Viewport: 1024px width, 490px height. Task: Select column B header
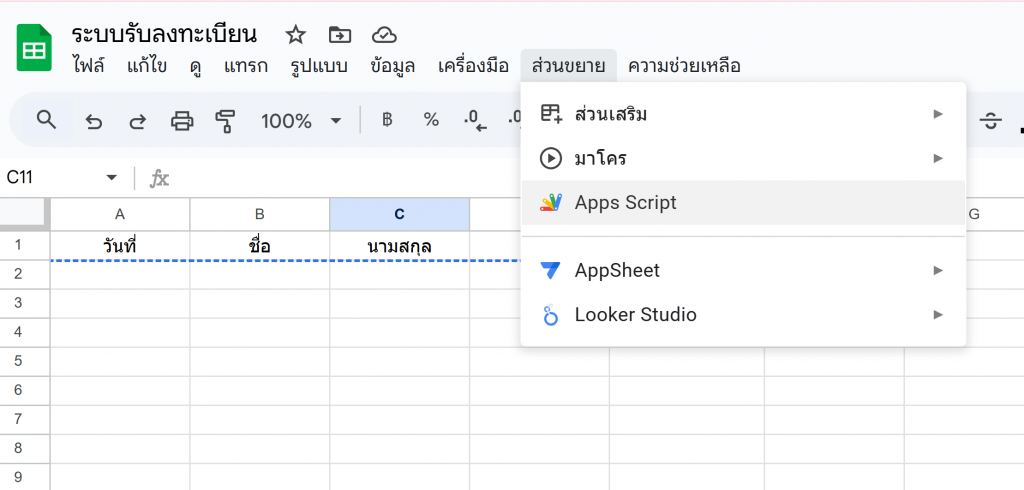pos(260,214)
